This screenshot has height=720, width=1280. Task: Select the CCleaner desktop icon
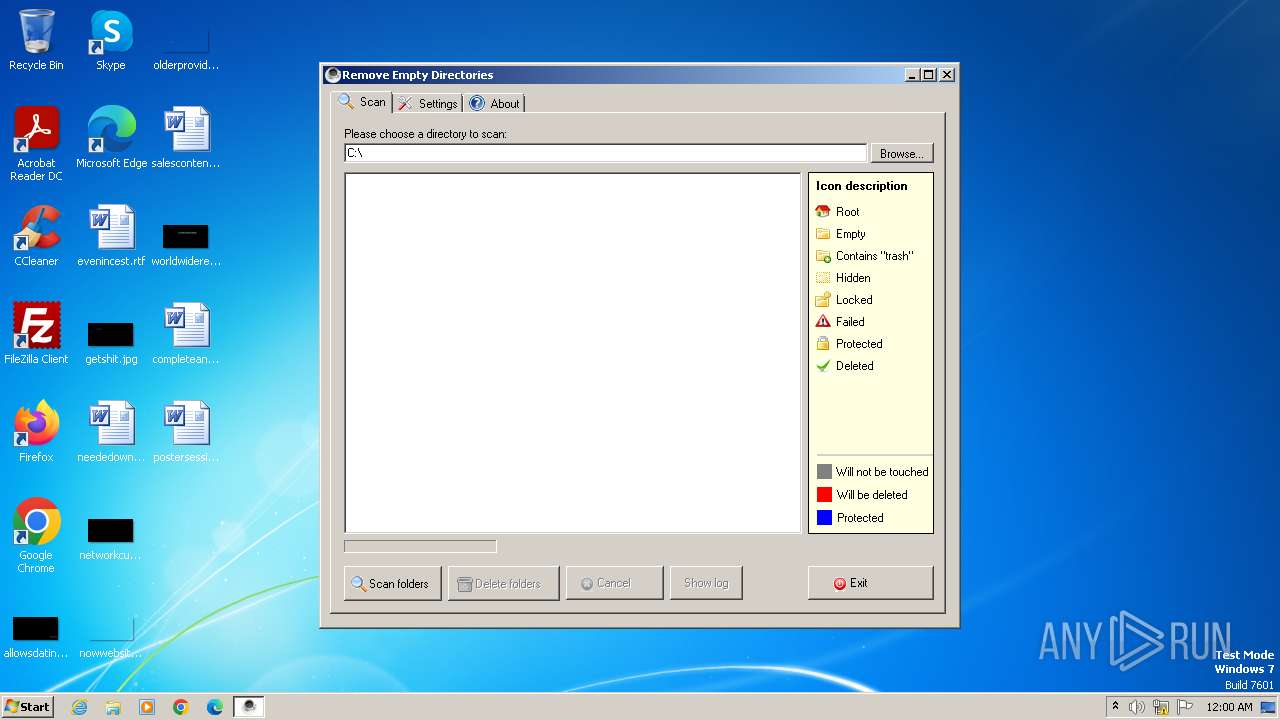tap(36, 236)
